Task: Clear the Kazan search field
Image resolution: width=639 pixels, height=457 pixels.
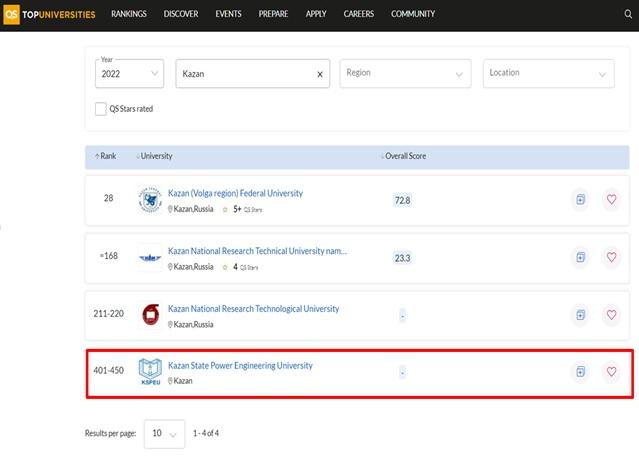Action: [320, 74]
